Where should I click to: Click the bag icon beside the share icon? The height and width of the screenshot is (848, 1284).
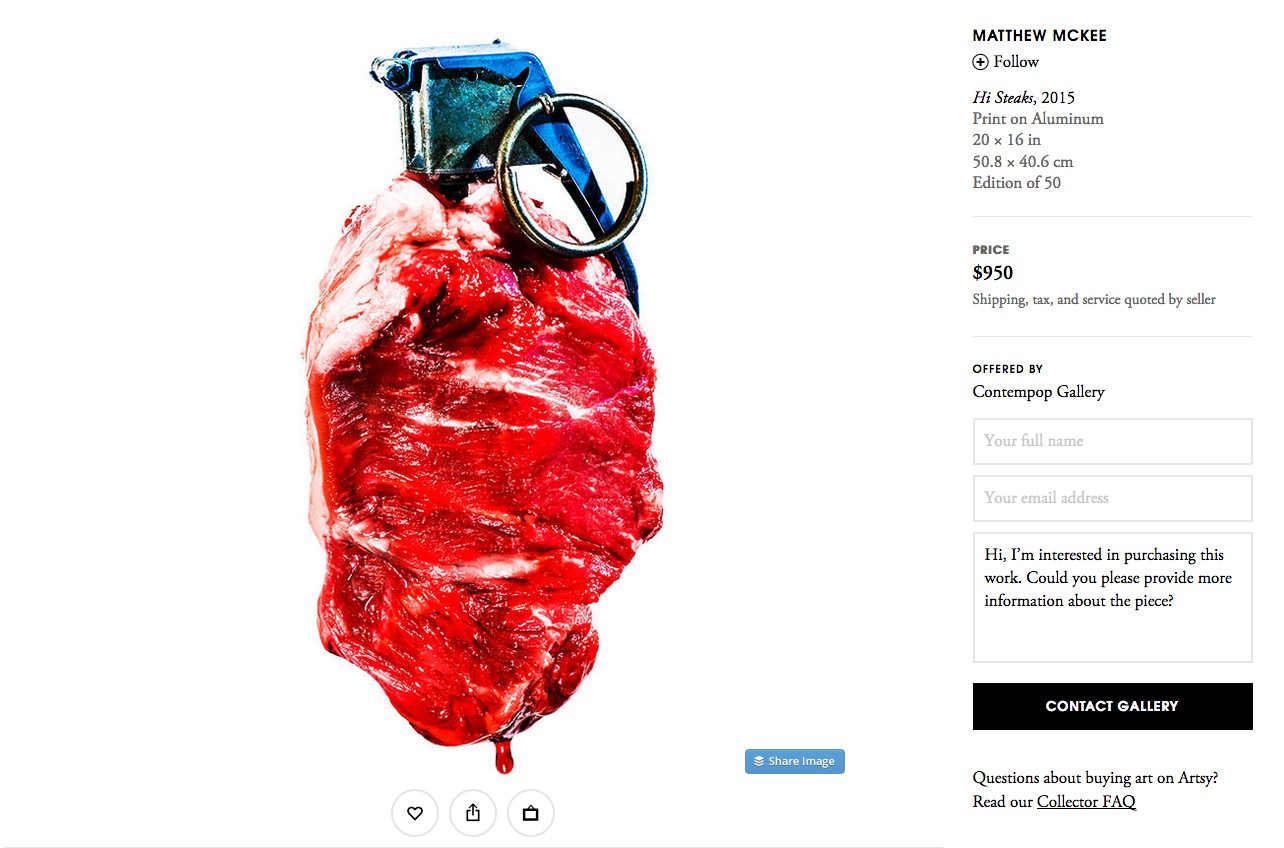click(x=531, y=813)
